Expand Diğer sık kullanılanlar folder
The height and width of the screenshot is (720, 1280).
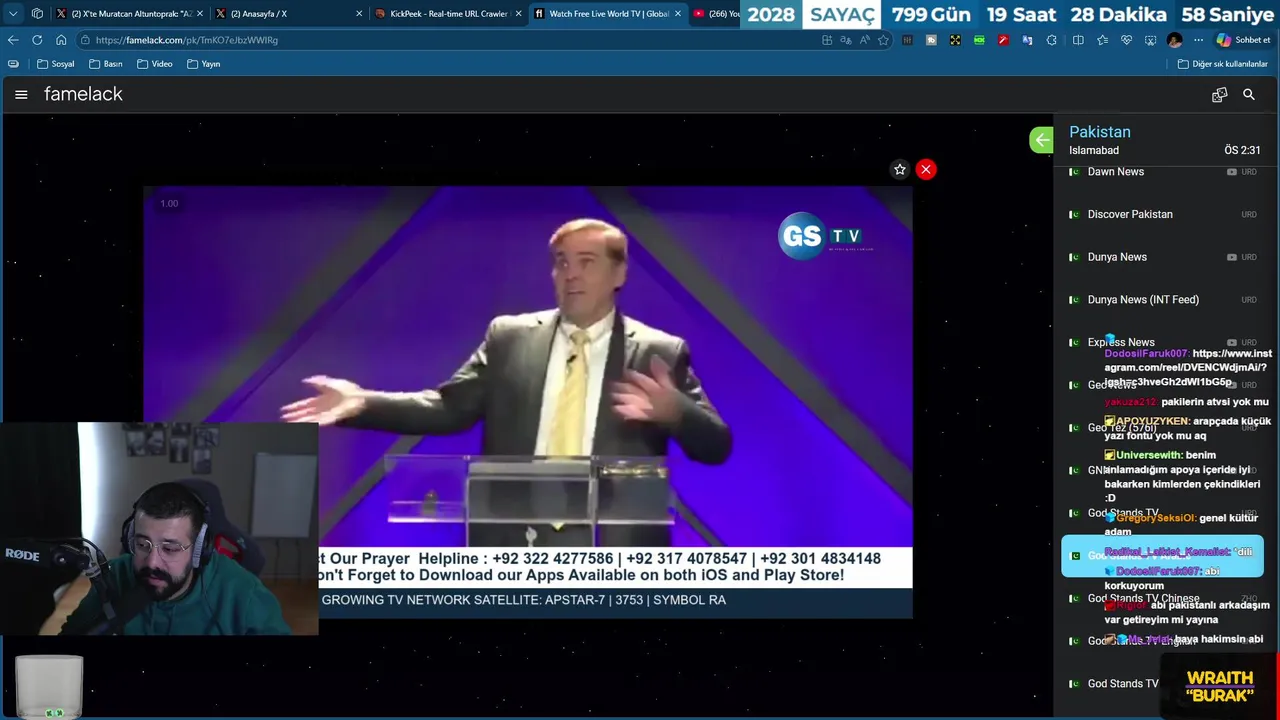[1222, 64]
